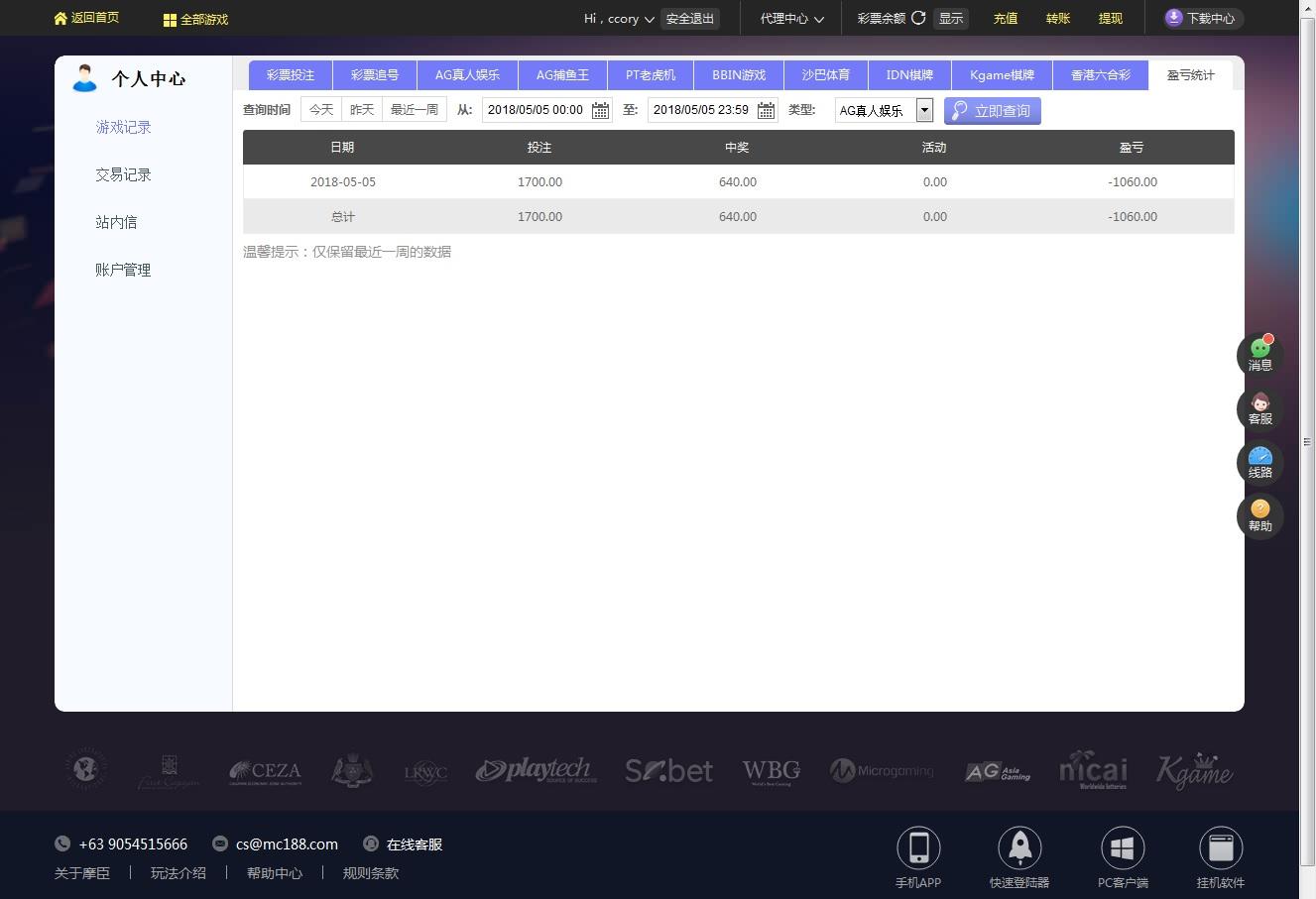Click the 立即查询 search button

click(993, 110)
